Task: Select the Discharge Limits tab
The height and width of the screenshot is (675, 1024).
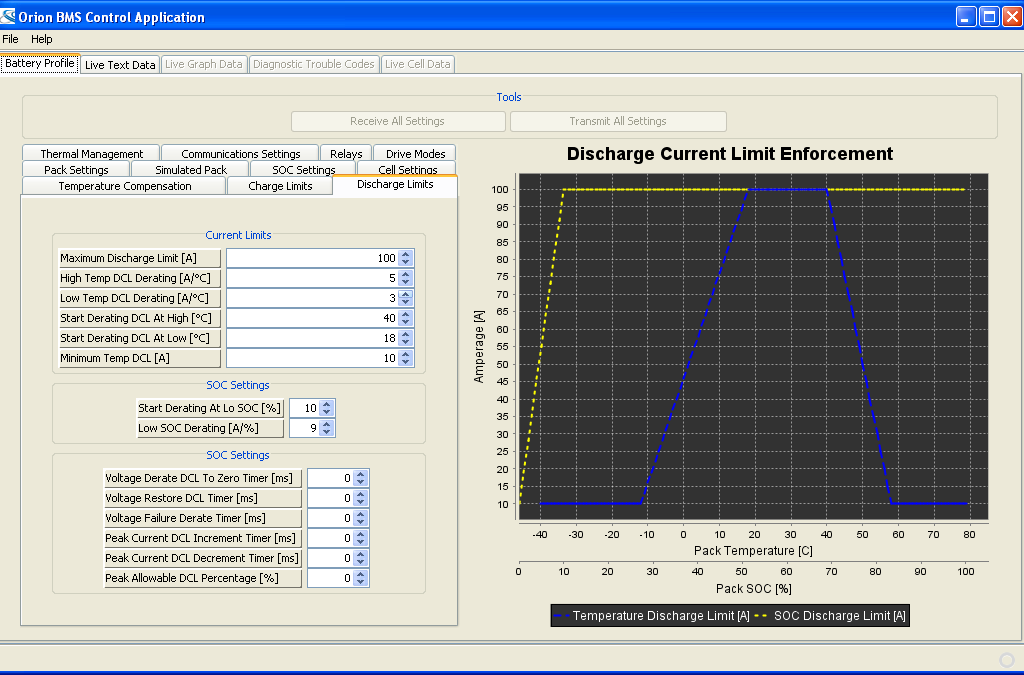Action: [395, 185]
